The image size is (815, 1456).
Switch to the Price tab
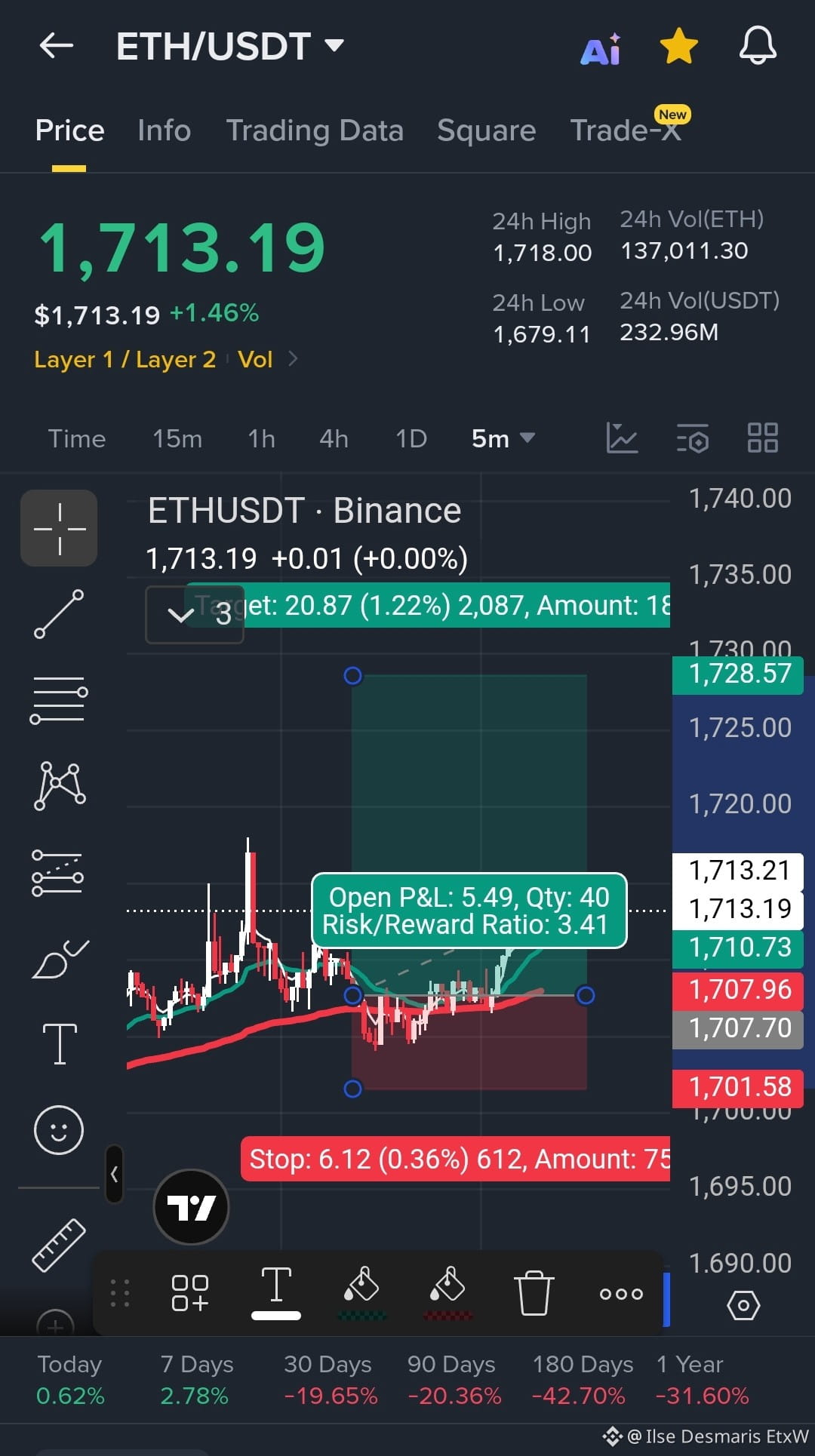(69, 131)
